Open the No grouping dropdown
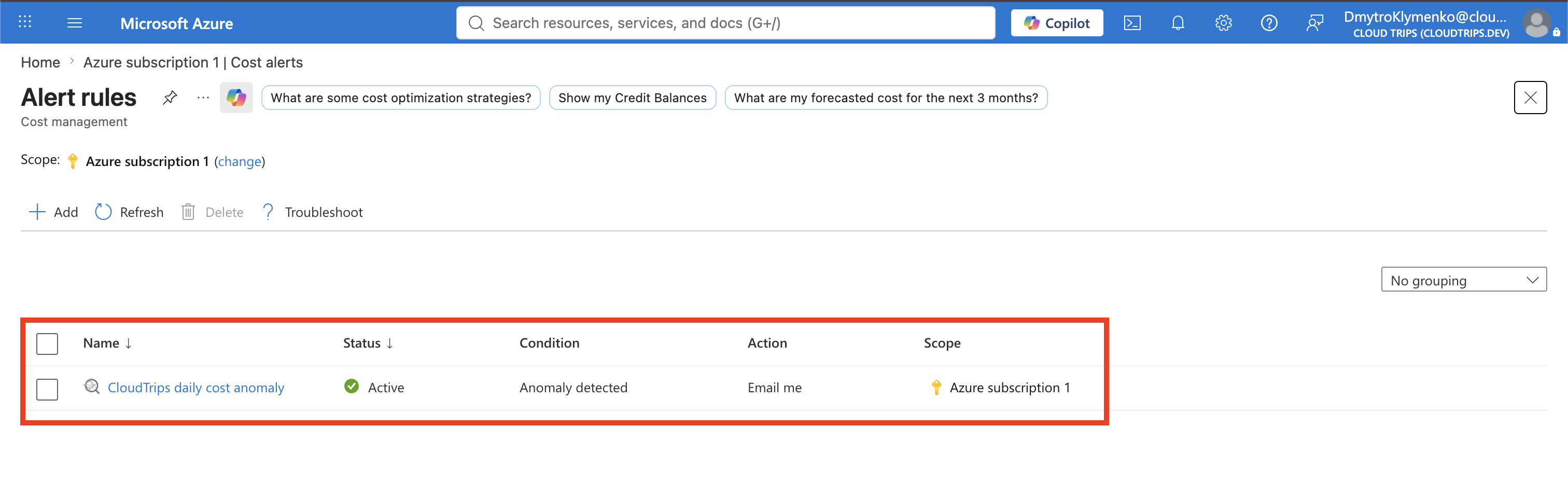1568x496 pixels. [1463, 280]
